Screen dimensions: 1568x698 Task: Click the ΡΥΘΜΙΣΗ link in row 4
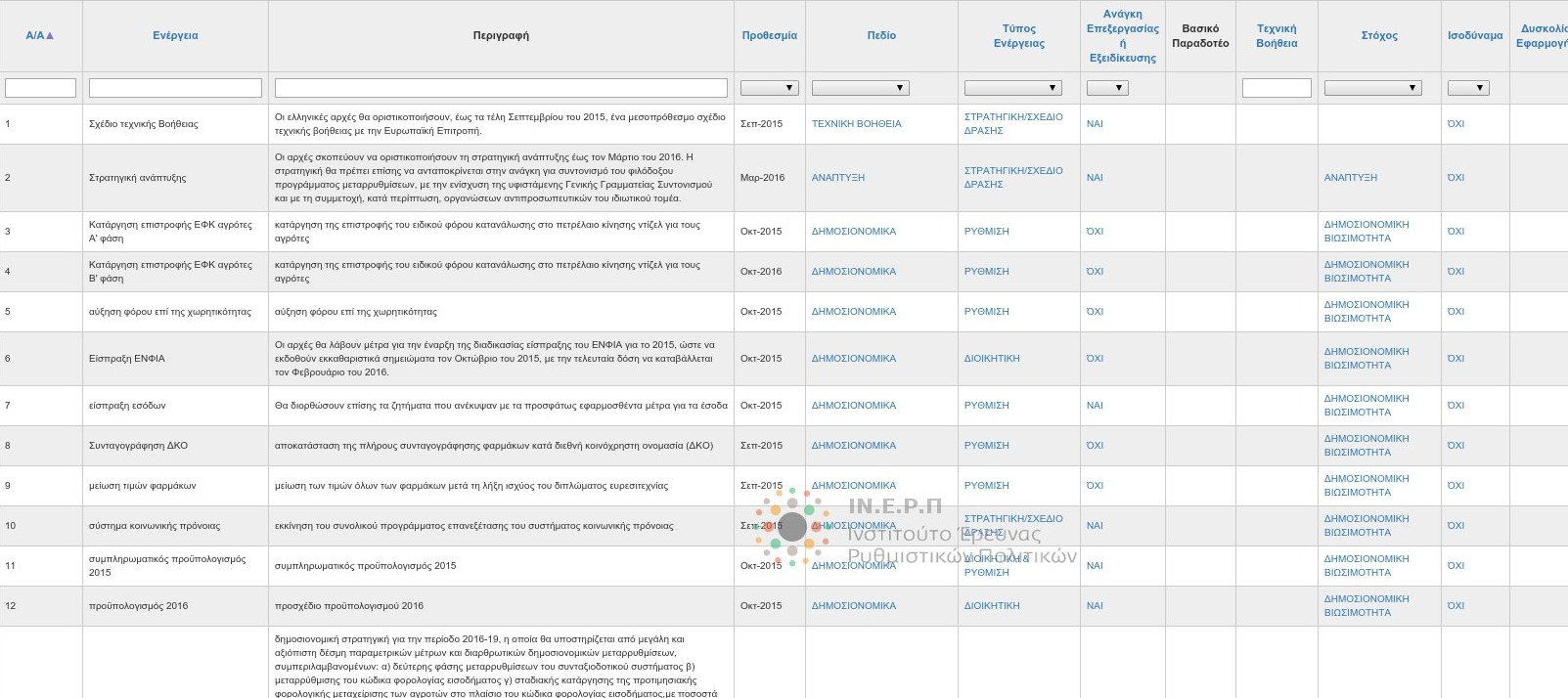click(x=987, y=272)
